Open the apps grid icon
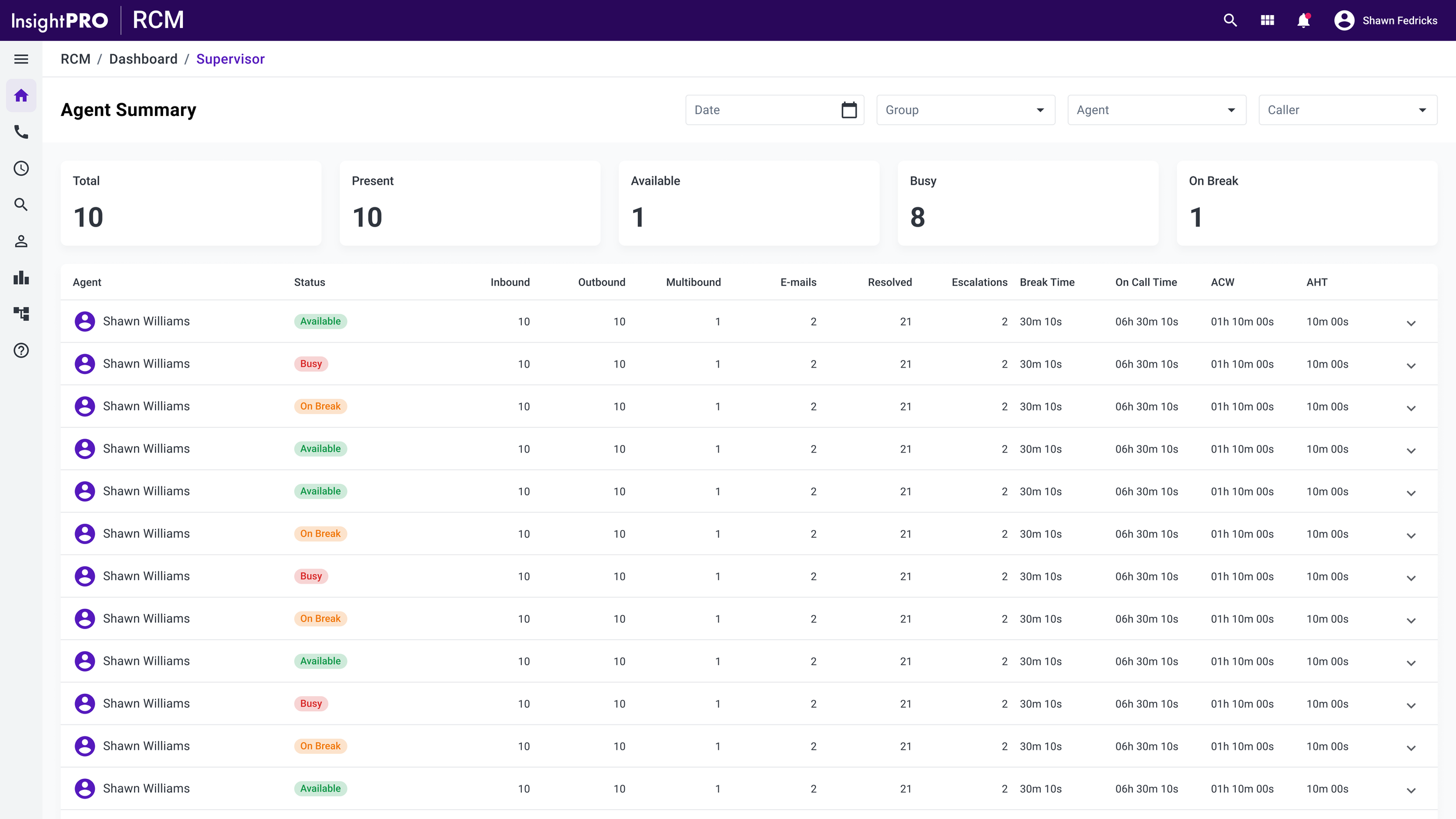The height and width of the screenshot is (819, 1456). pos(1267,20)
